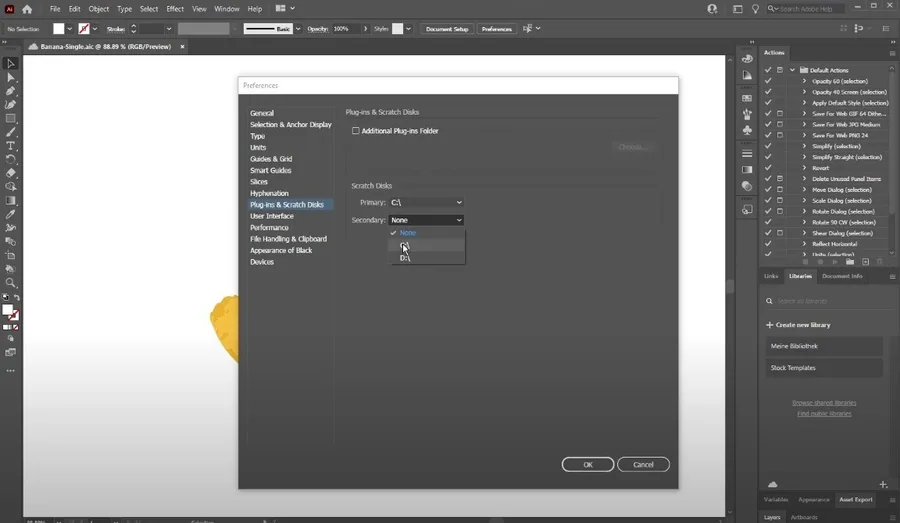Open the Transparency panel icon
The height and width of the screenshot is (523, 900).
tap(747, 186)
